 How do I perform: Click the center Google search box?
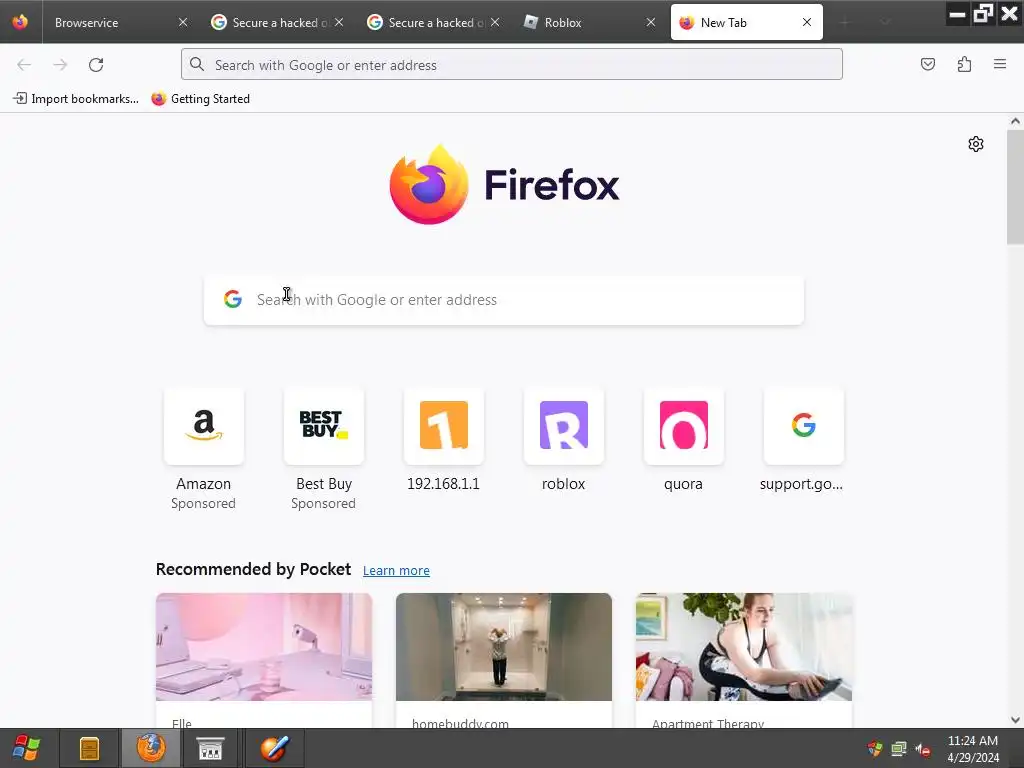[x=504, y=300]
